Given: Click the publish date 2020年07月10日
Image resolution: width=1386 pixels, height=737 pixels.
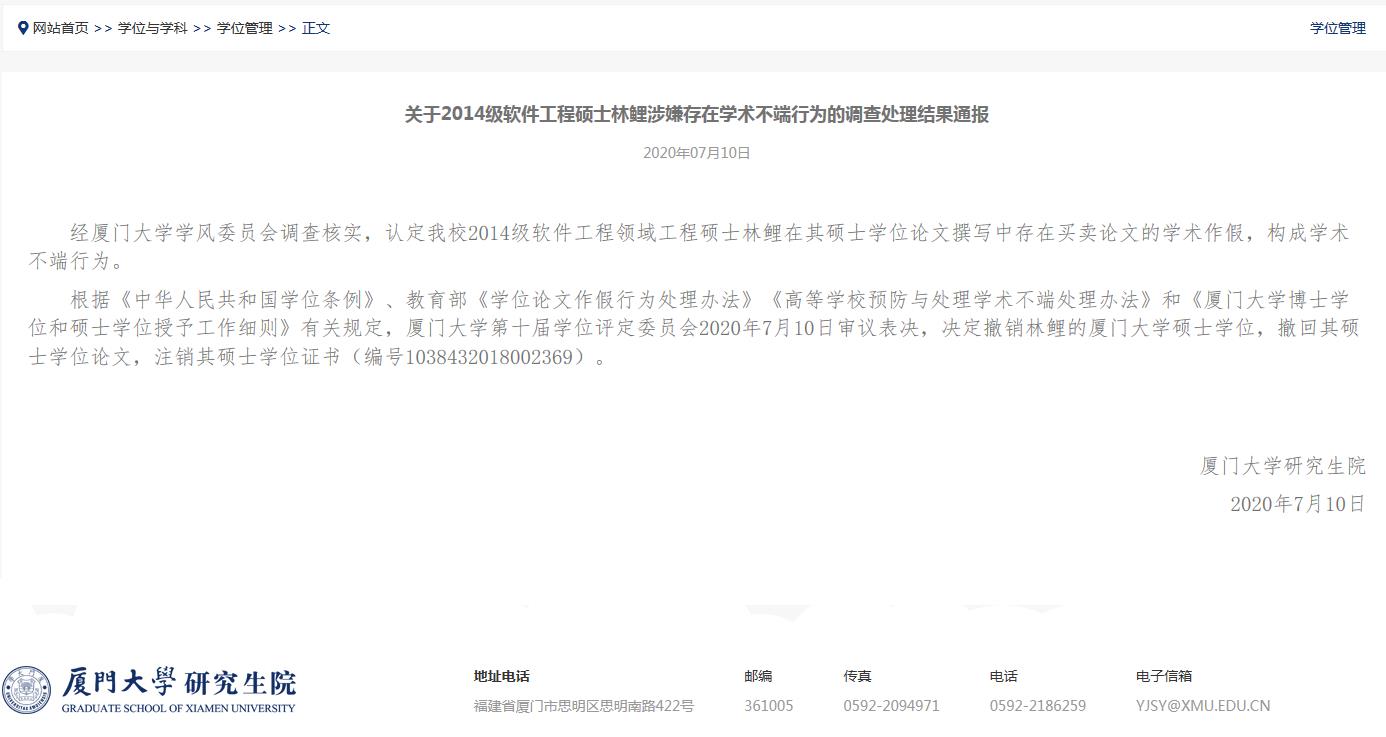Looking at the screenshot, I should click(696, 153).
